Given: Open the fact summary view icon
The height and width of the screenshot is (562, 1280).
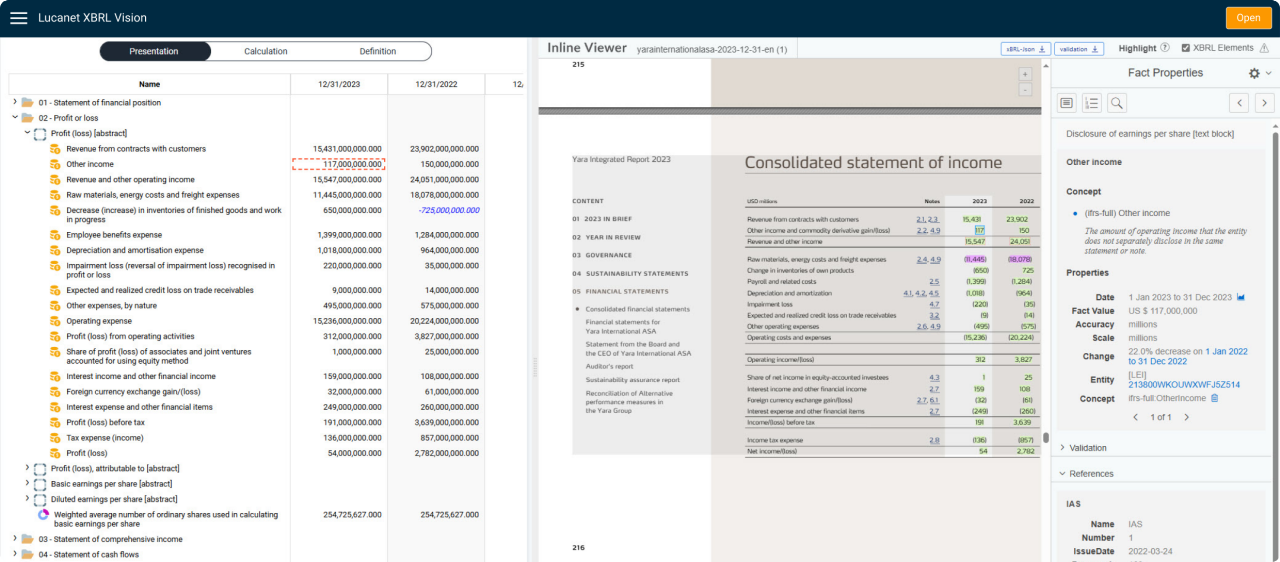Looking at the screenshot, I should [x=1067, y=103].
